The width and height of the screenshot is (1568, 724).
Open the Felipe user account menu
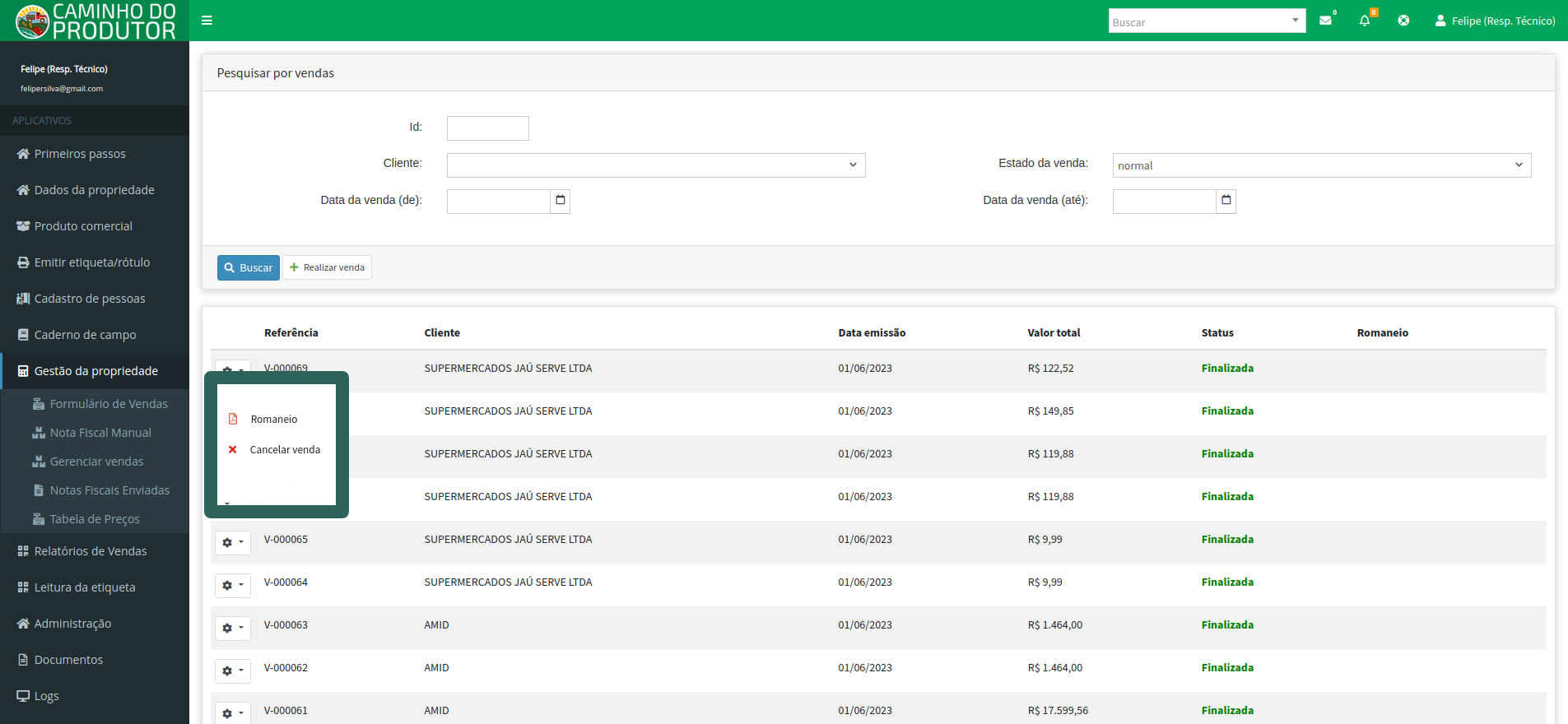(1495, 21)
